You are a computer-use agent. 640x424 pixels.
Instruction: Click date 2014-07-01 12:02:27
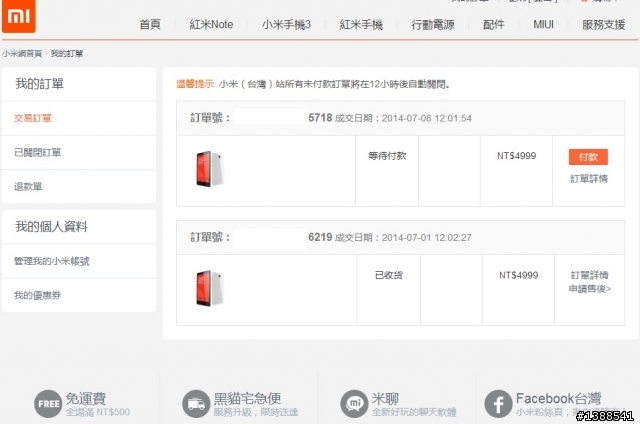tap(427, 238)
